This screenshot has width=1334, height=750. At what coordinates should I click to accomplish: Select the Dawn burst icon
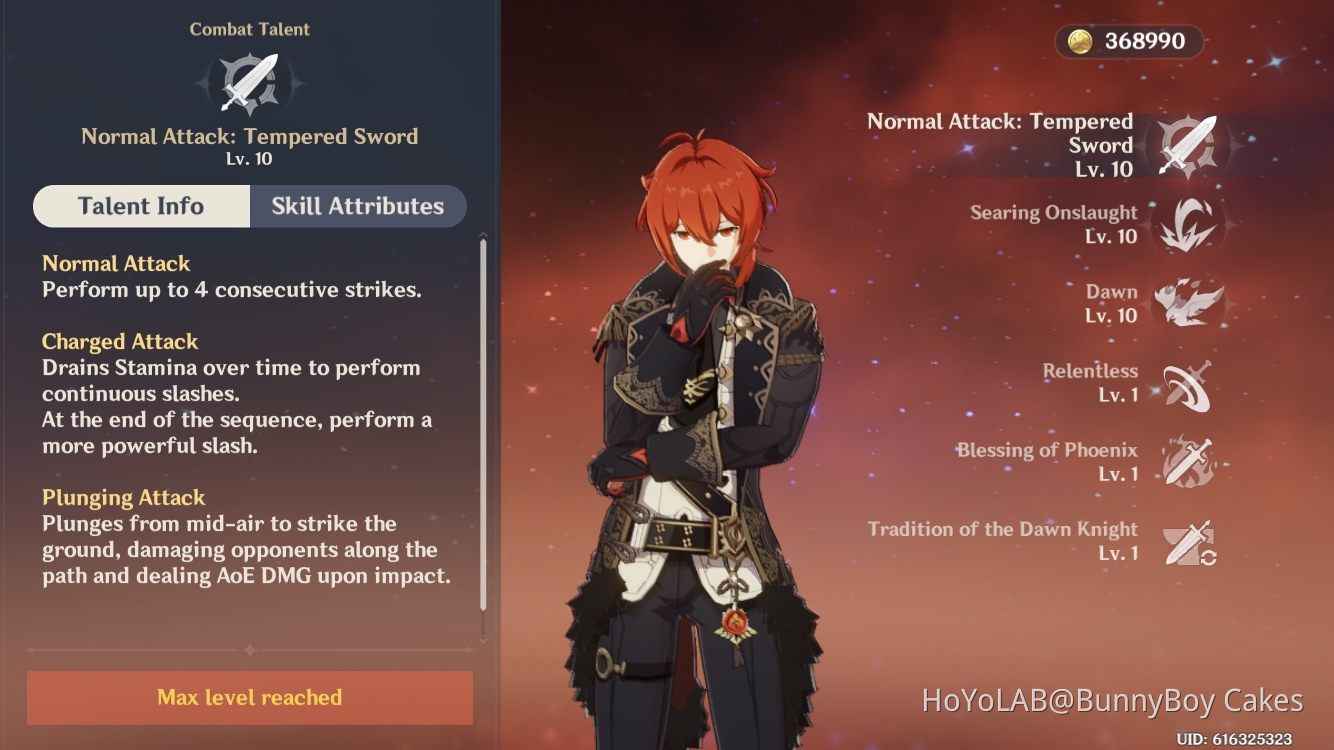tap(1188, 304)
